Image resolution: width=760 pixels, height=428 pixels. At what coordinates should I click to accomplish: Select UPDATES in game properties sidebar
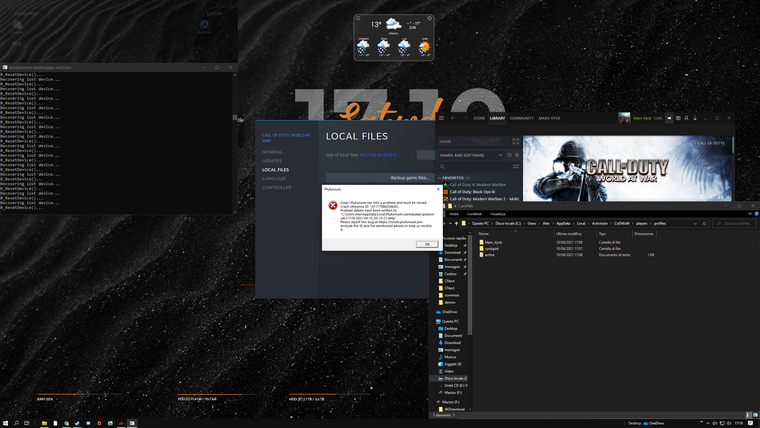coord(271,160)
